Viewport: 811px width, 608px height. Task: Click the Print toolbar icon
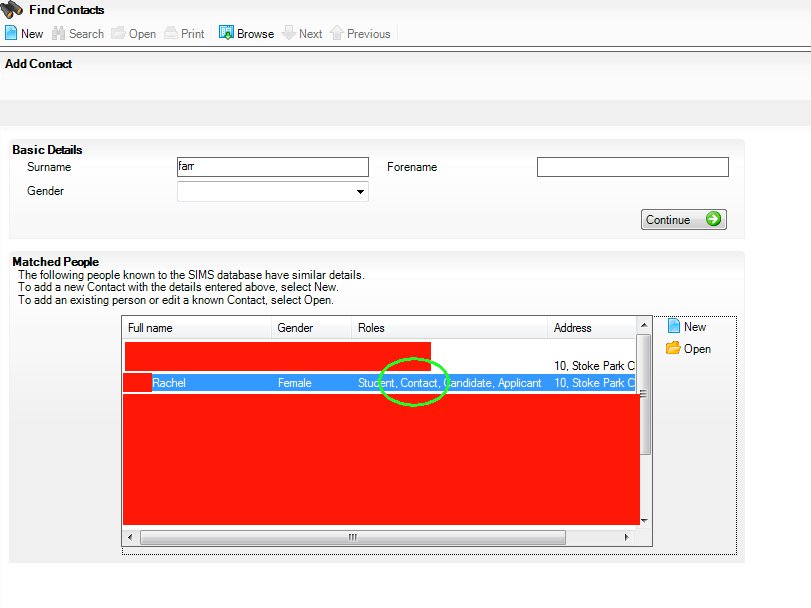click(x=171, y=33)
